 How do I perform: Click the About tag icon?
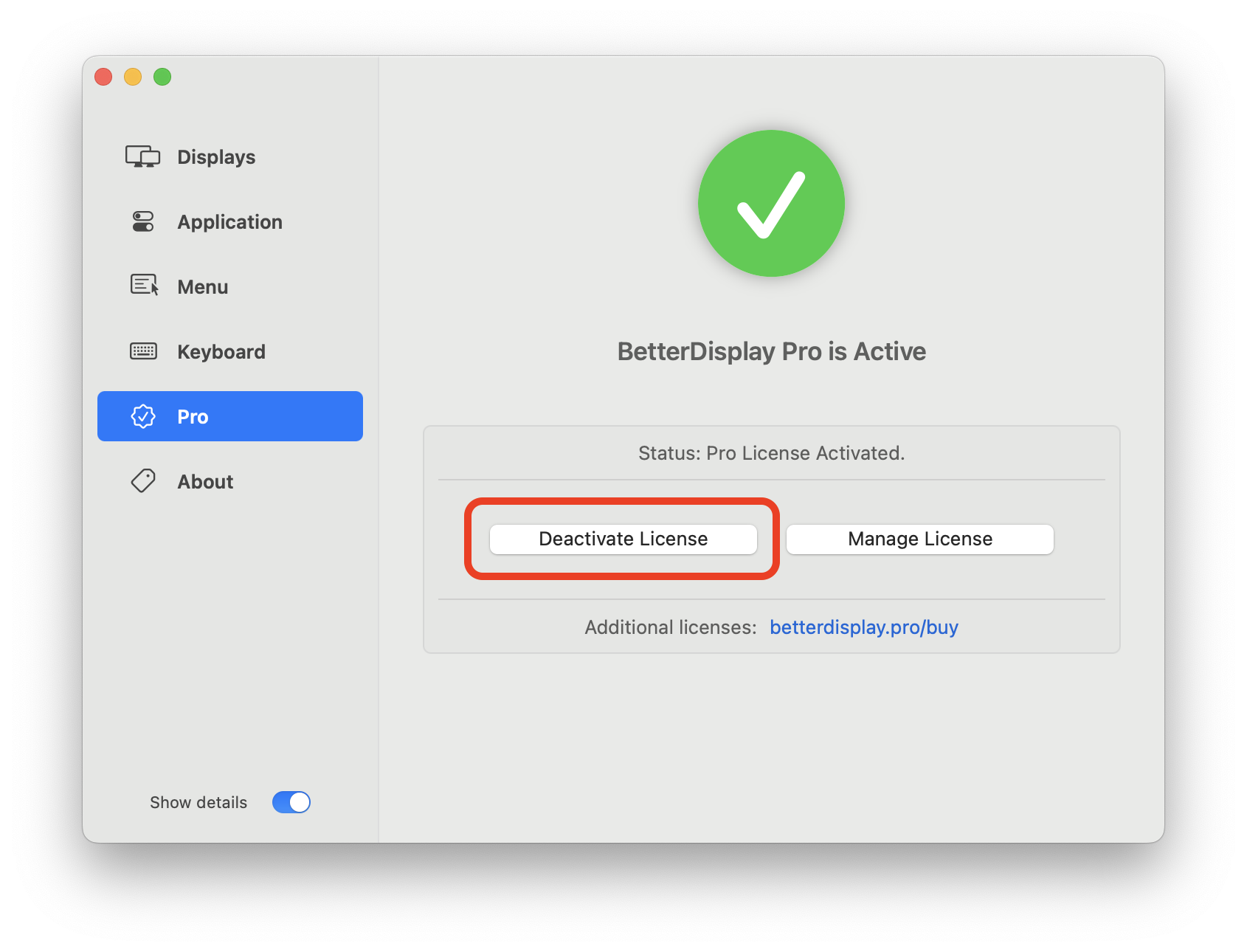143,480
